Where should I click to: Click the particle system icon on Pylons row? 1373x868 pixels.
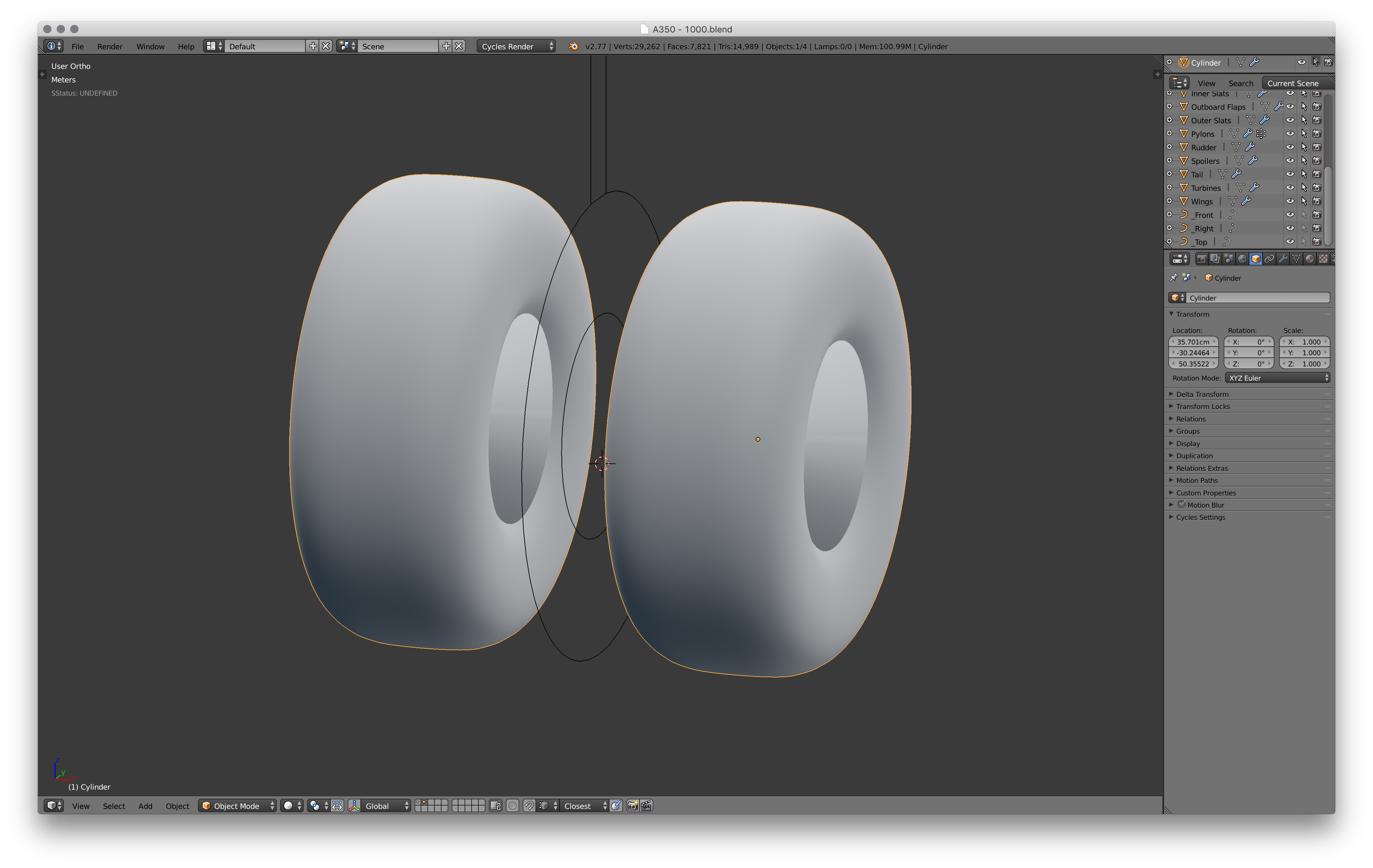coord(1261,133)
